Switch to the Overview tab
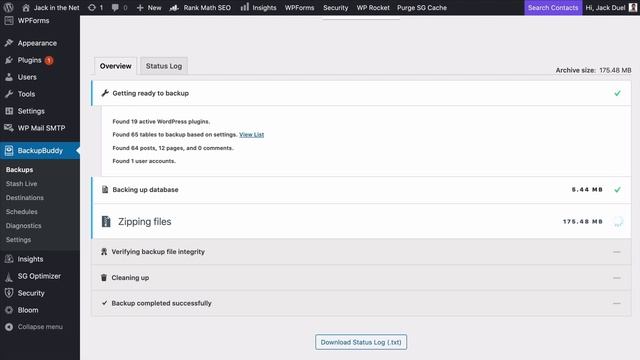Image resolution: width=640 pixels, height=360 pixels. point(116,66)
